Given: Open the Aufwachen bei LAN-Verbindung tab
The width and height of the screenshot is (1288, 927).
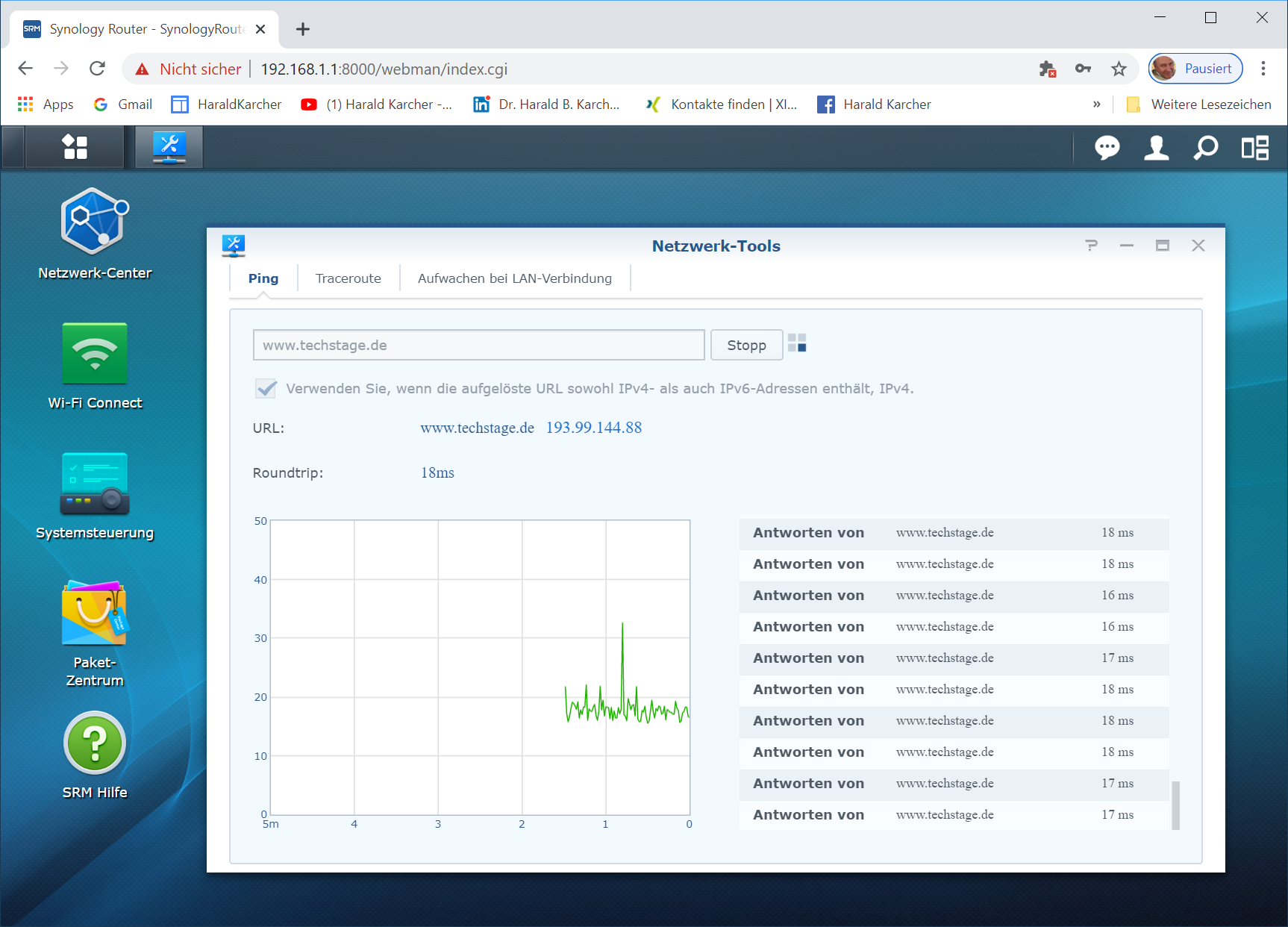Looking at the screenshot, I should pyautogui.click(x=514, y=278).
